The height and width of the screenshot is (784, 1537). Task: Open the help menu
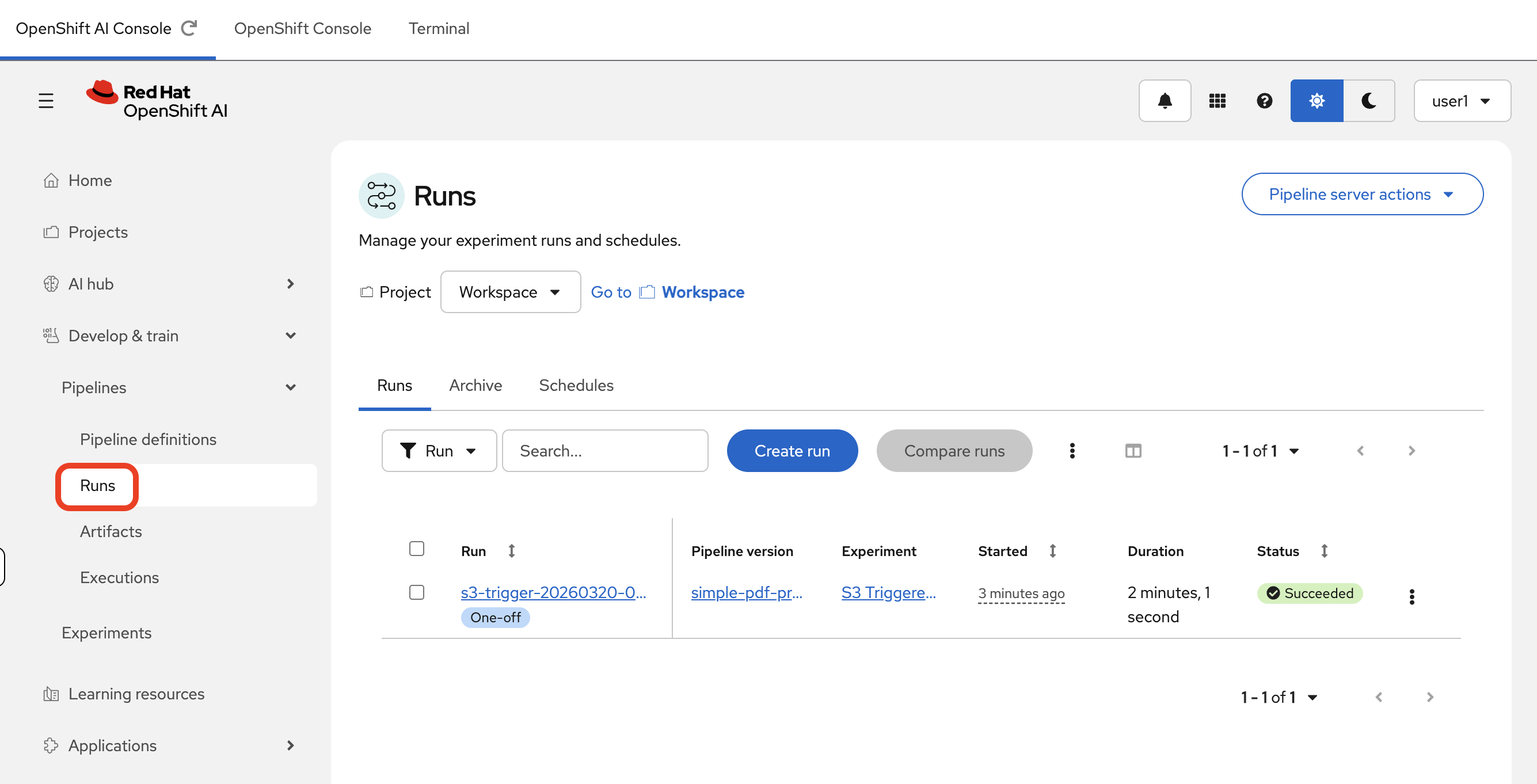tap(1265, 100)
